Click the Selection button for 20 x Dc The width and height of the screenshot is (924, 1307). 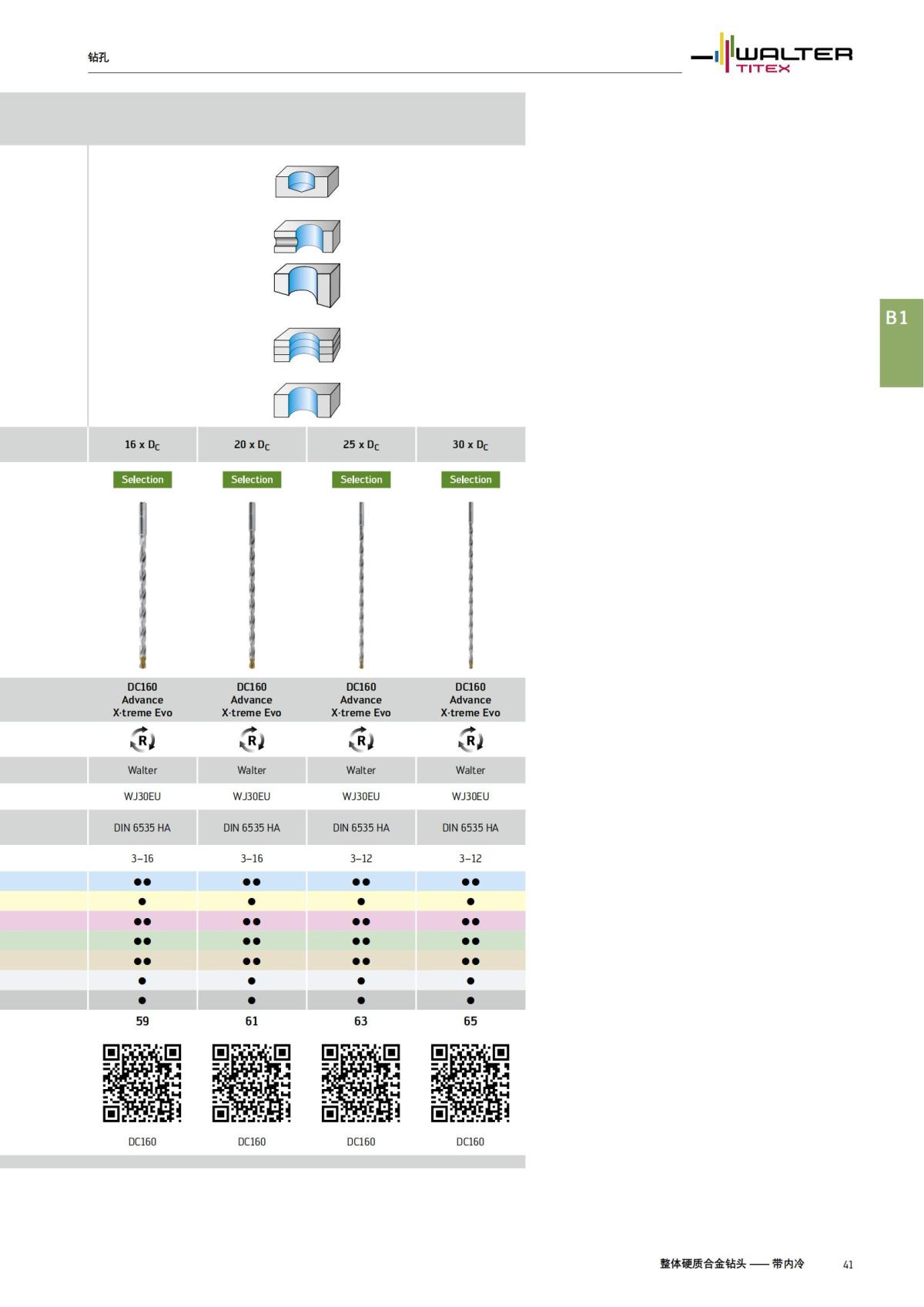[252, 479]
